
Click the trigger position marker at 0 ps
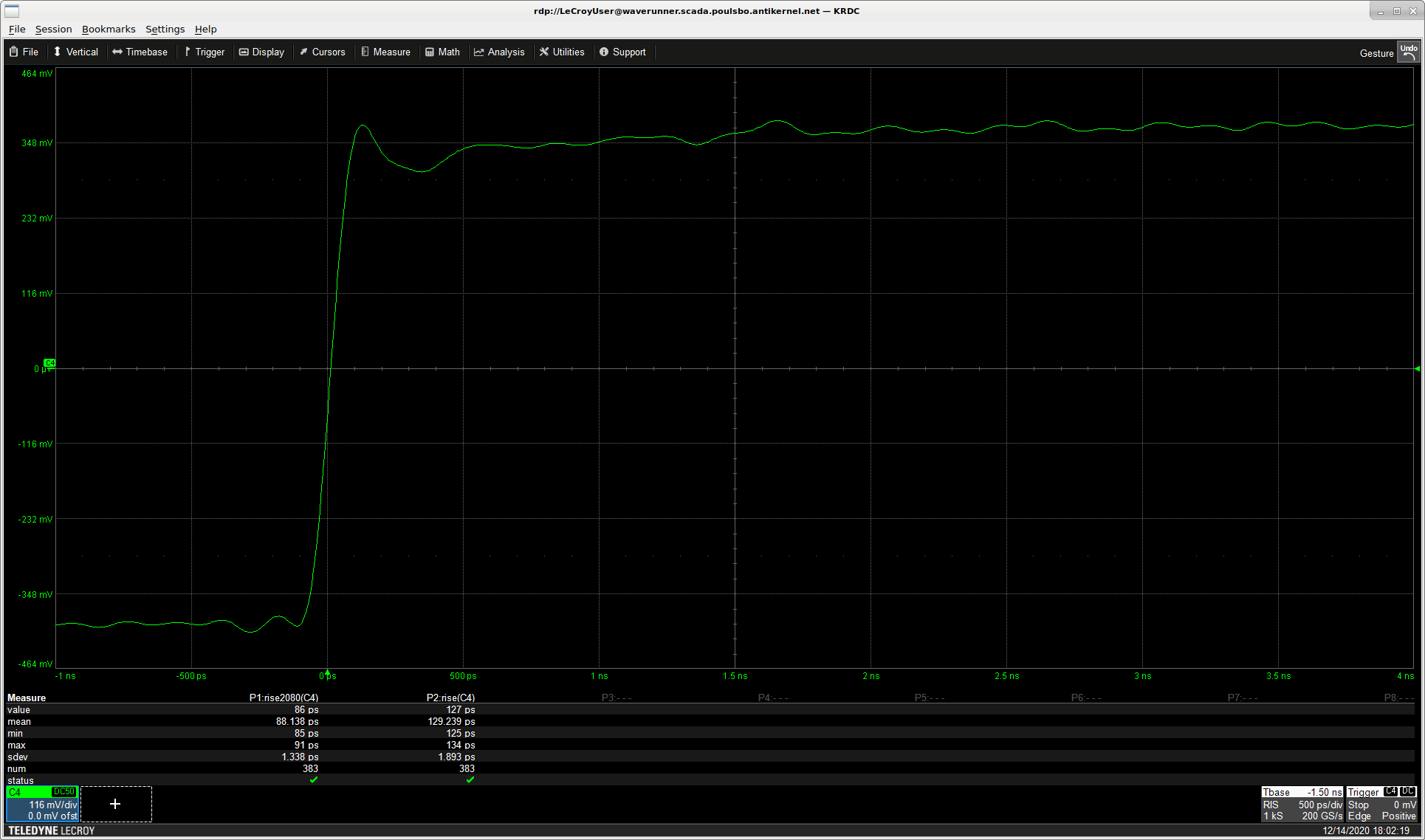pyautogui.click(x=327, y=672)
